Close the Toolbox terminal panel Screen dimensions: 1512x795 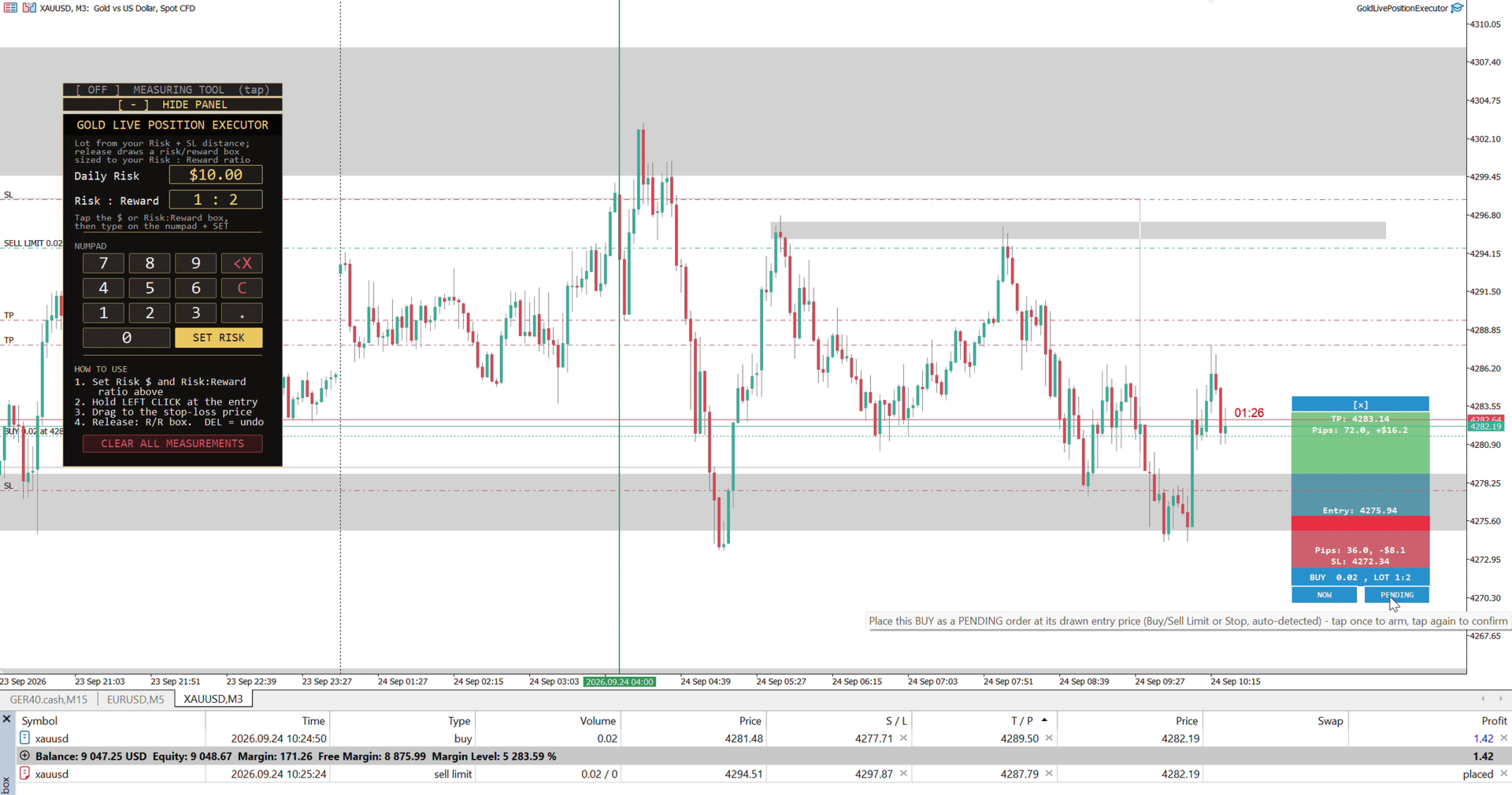pyautogui.click(x=6, y=719)
